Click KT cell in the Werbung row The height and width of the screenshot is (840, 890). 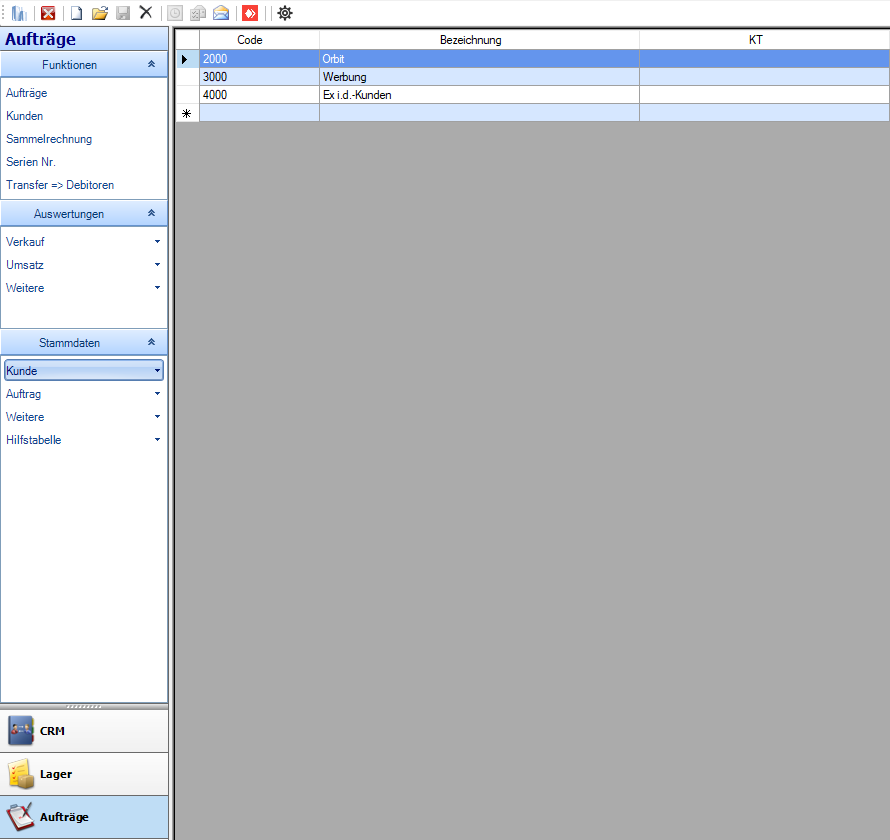(765, 77)
